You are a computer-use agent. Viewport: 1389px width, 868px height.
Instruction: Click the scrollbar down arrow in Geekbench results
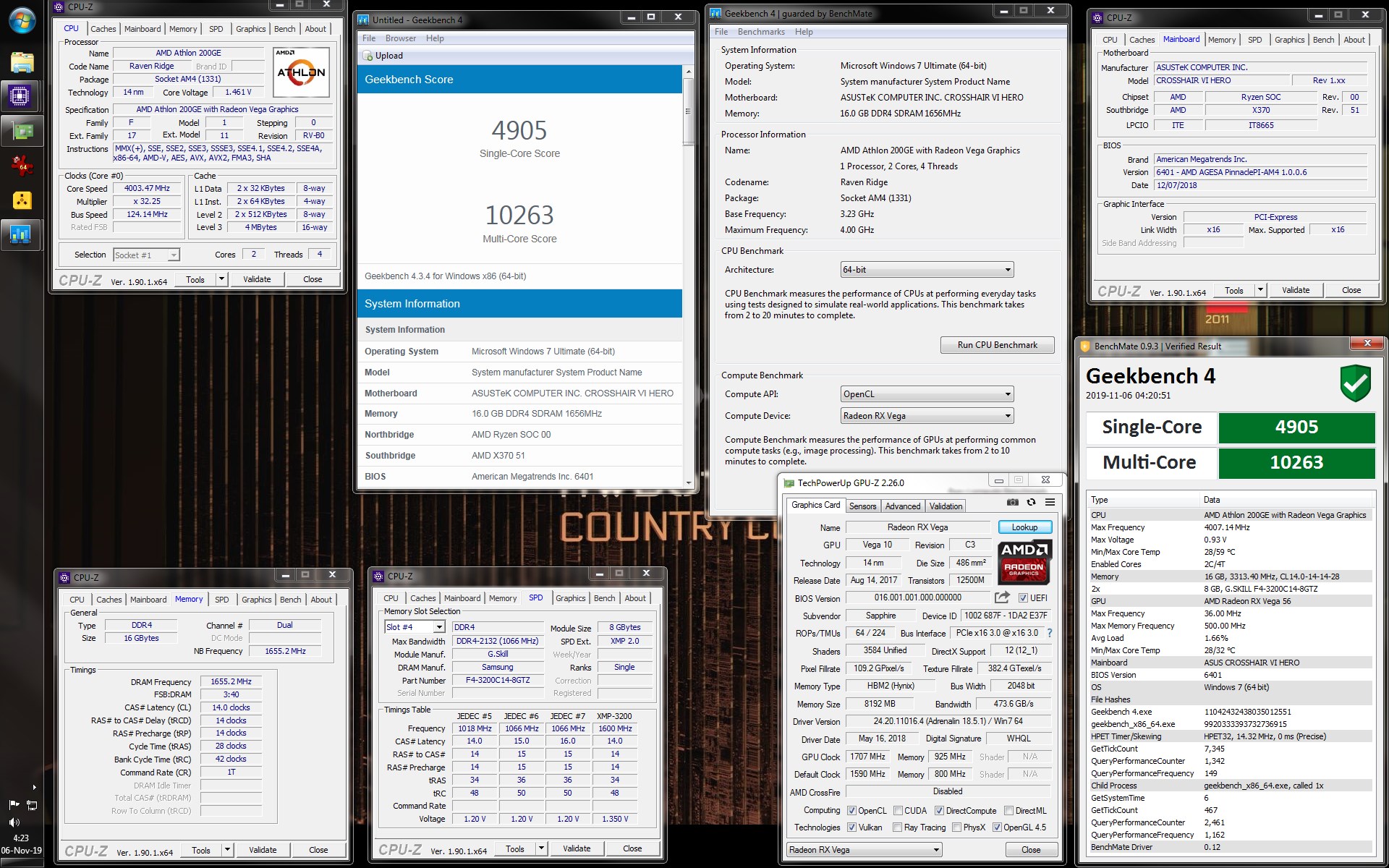688,482
